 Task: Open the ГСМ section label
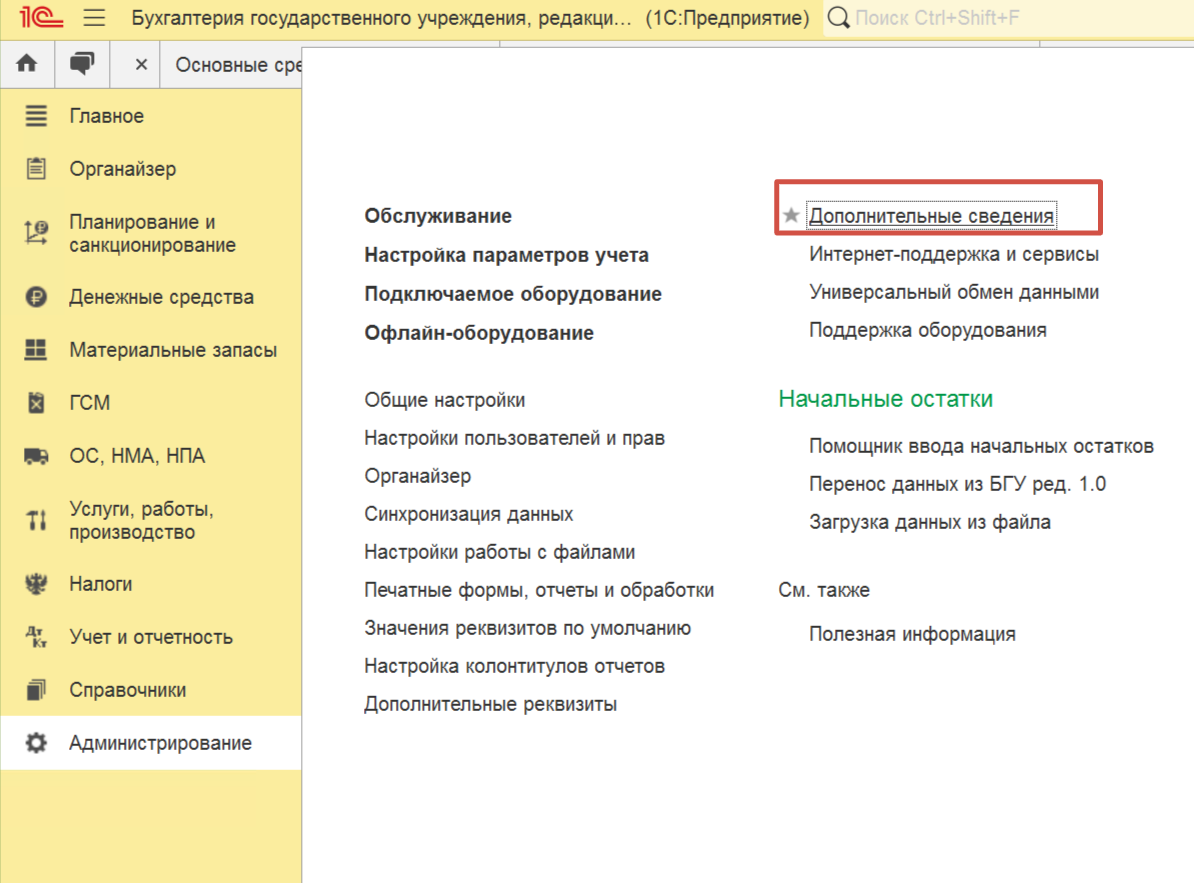coord(89,403)
